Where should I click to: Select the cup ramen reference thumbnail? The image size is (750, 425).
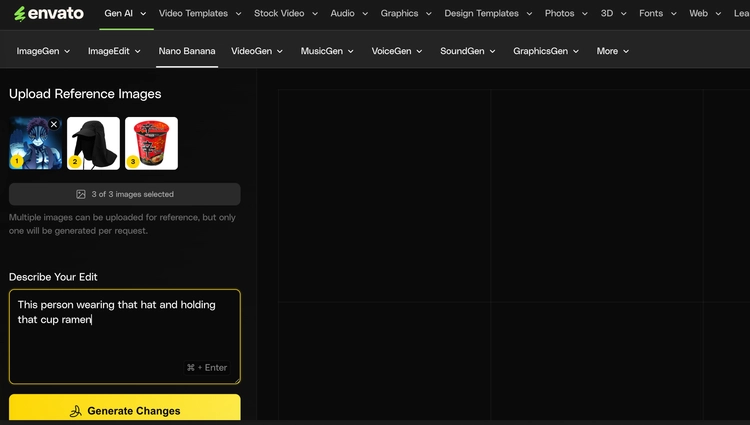151,143
